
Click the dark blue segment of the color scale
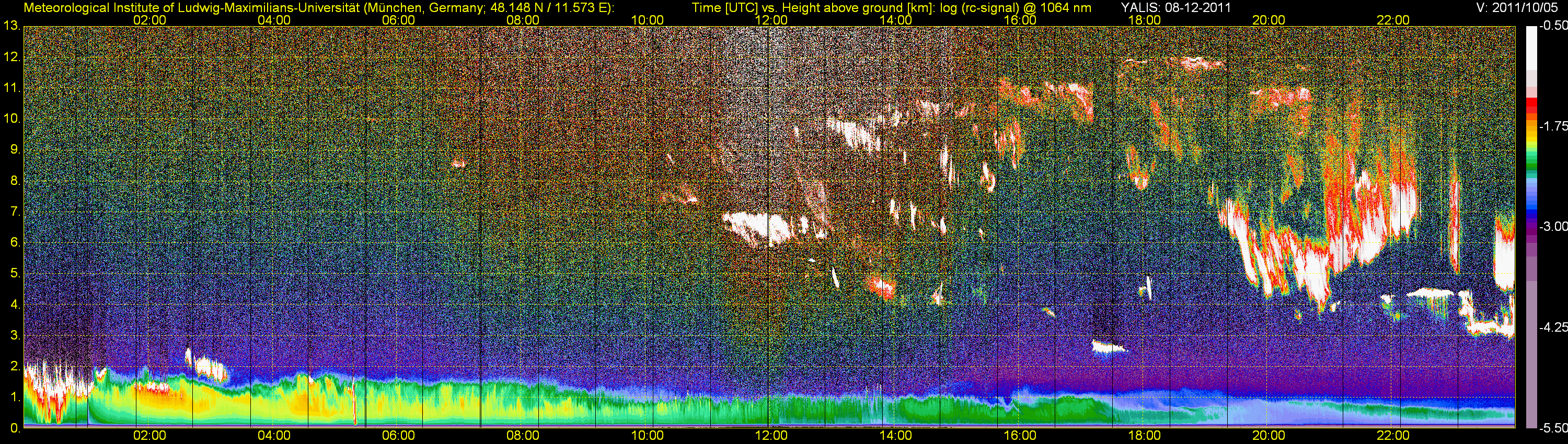[x=1531, y=214]
